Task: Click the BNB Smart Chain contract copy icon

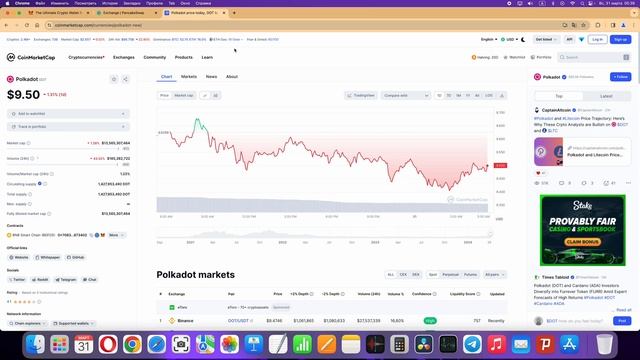Action: click(x=91, y=235)
